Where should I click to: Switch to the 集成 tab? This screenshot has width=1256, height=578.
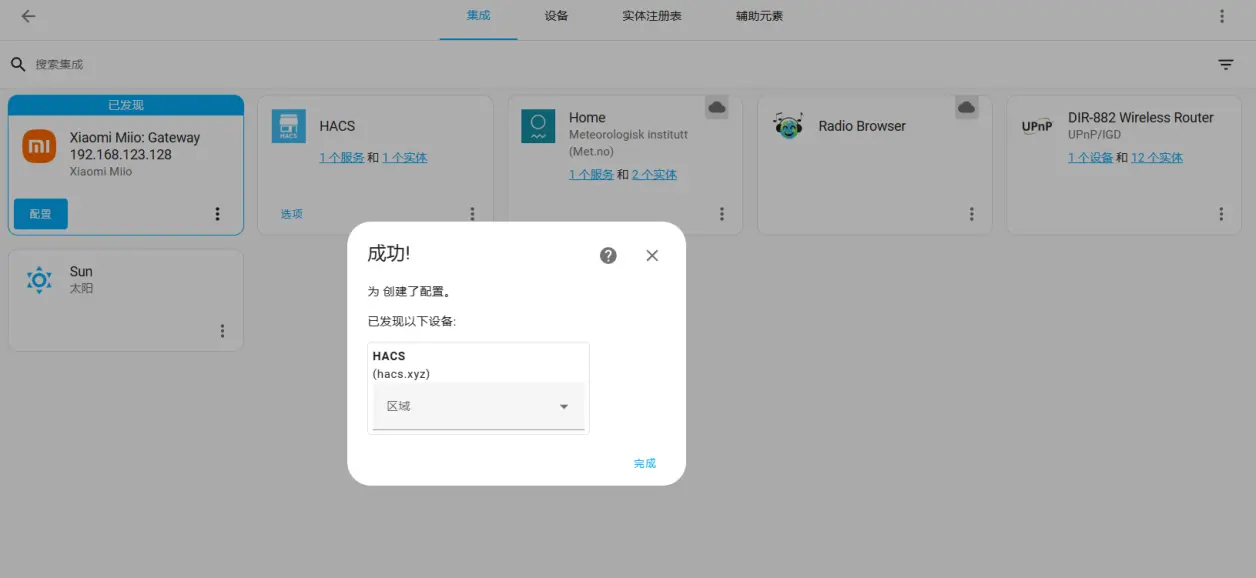tap(478, 16)
